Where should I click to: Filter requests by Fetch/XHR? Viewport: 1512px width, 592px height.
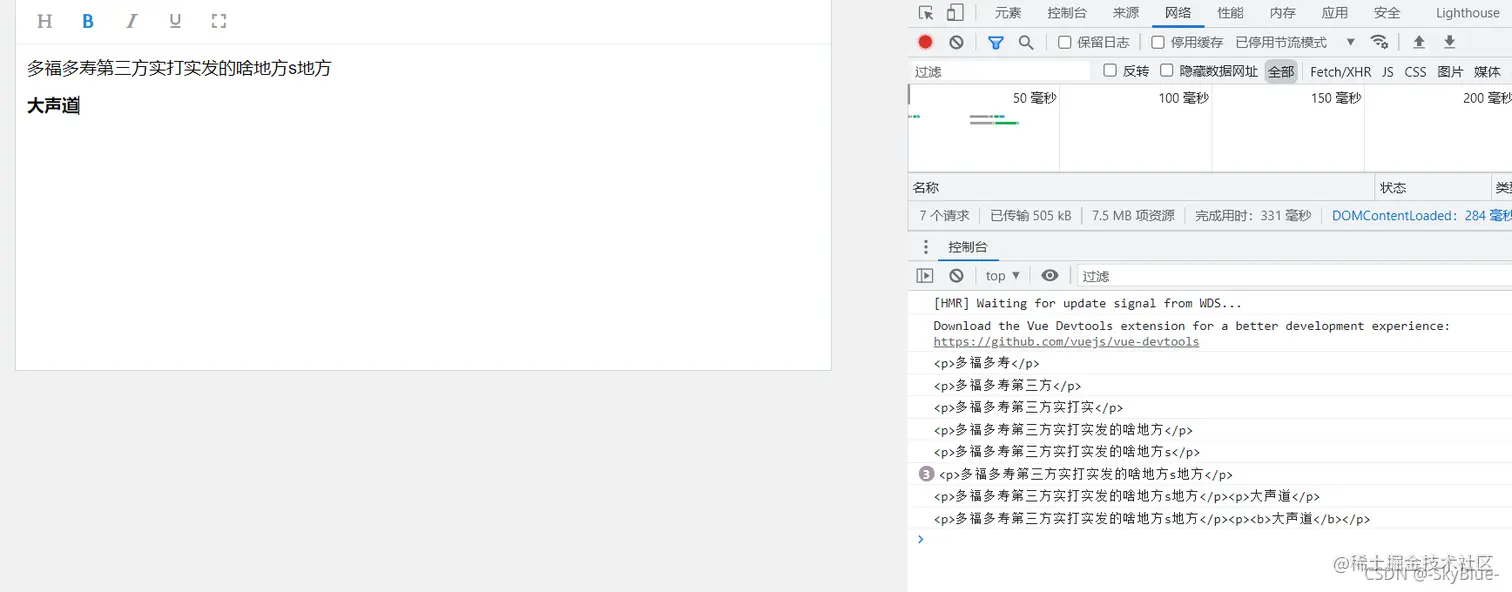1340,72
